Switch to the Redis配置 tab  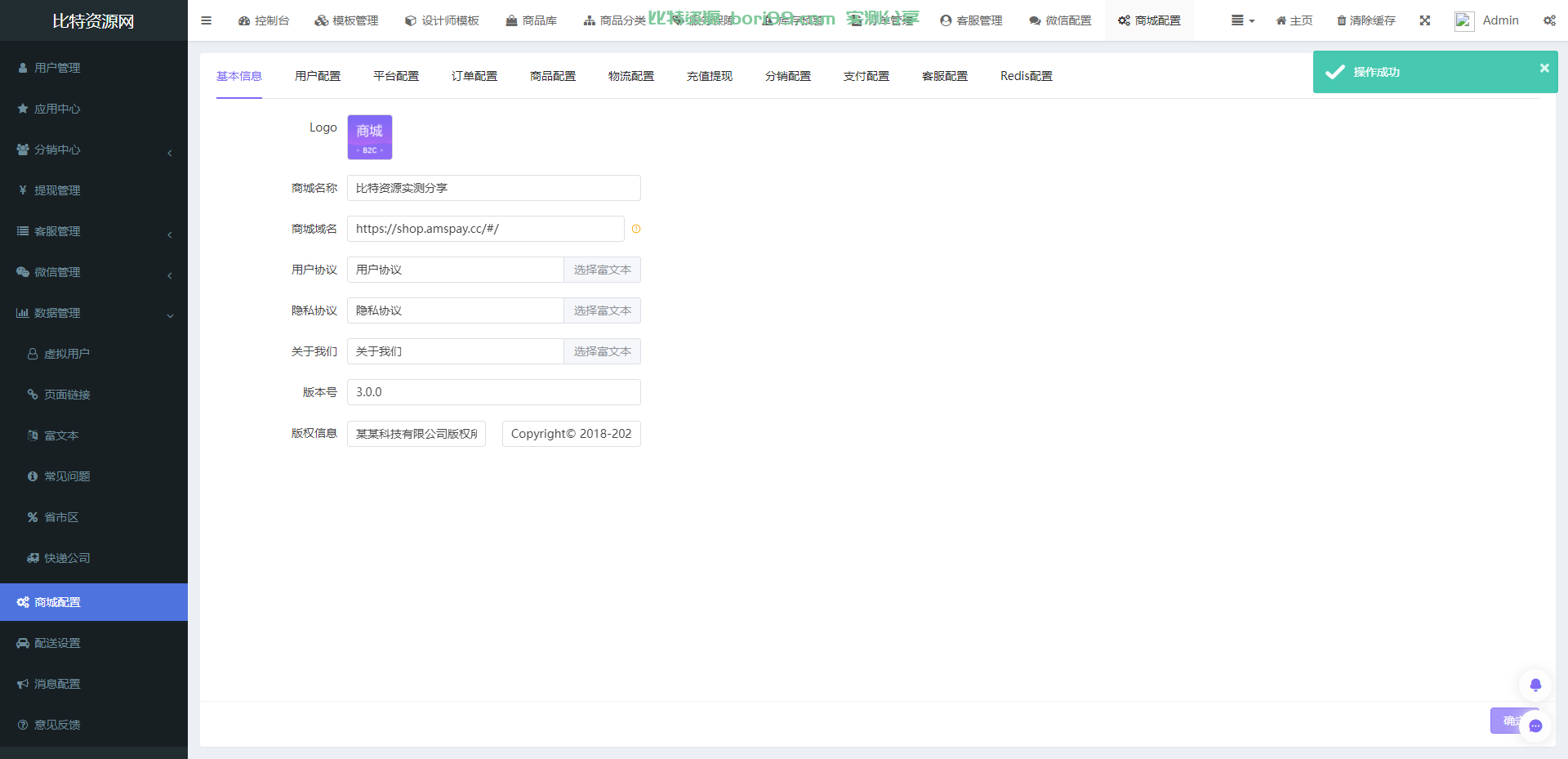point(1027,76)
